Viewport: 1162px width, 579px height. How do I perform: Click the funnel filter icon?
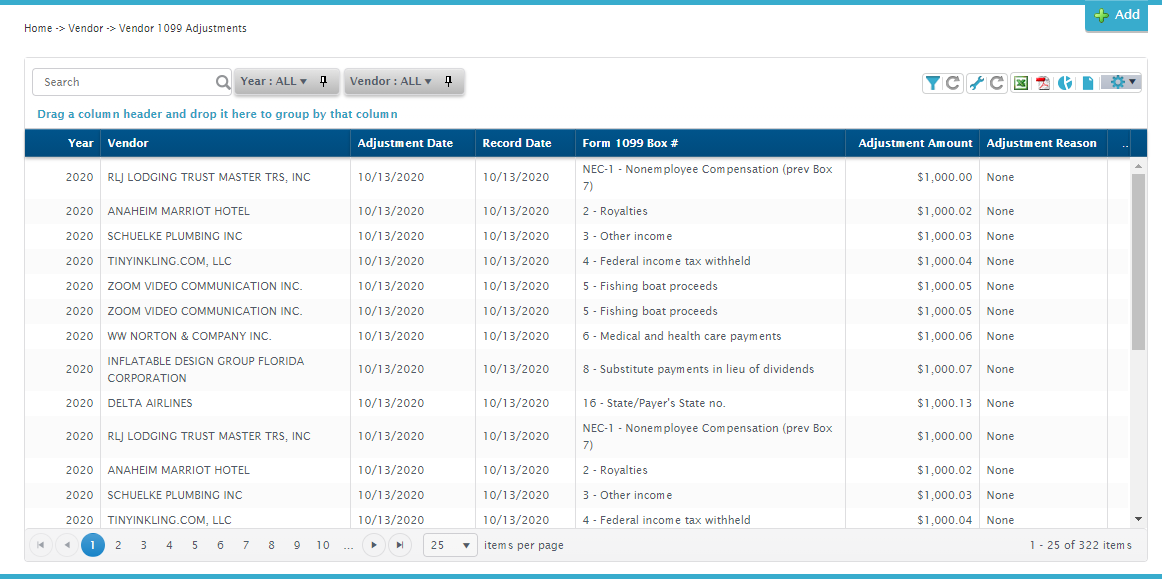point(933,83)
